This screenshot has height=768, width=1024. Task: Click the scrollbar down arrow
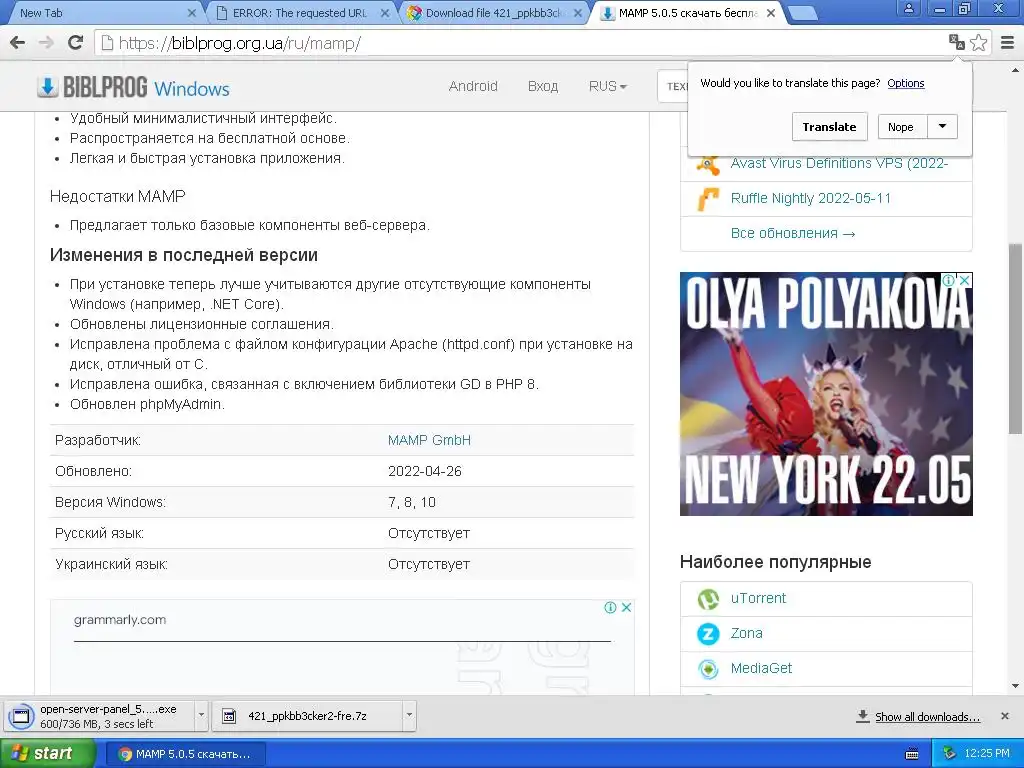(1015, 686)
